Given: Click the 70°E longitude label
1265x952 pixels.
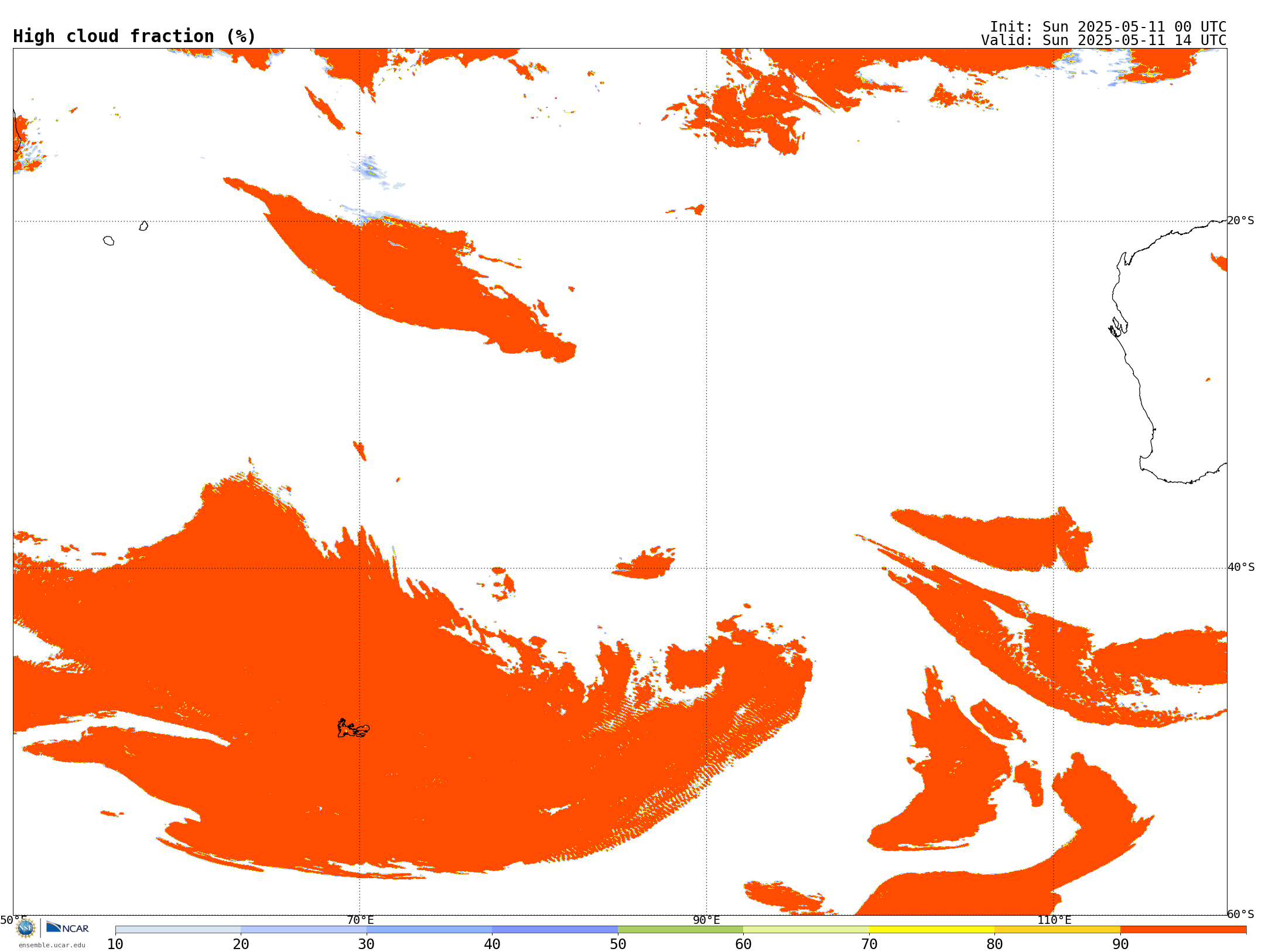Looking at the screenshot, I should (360, 920).
